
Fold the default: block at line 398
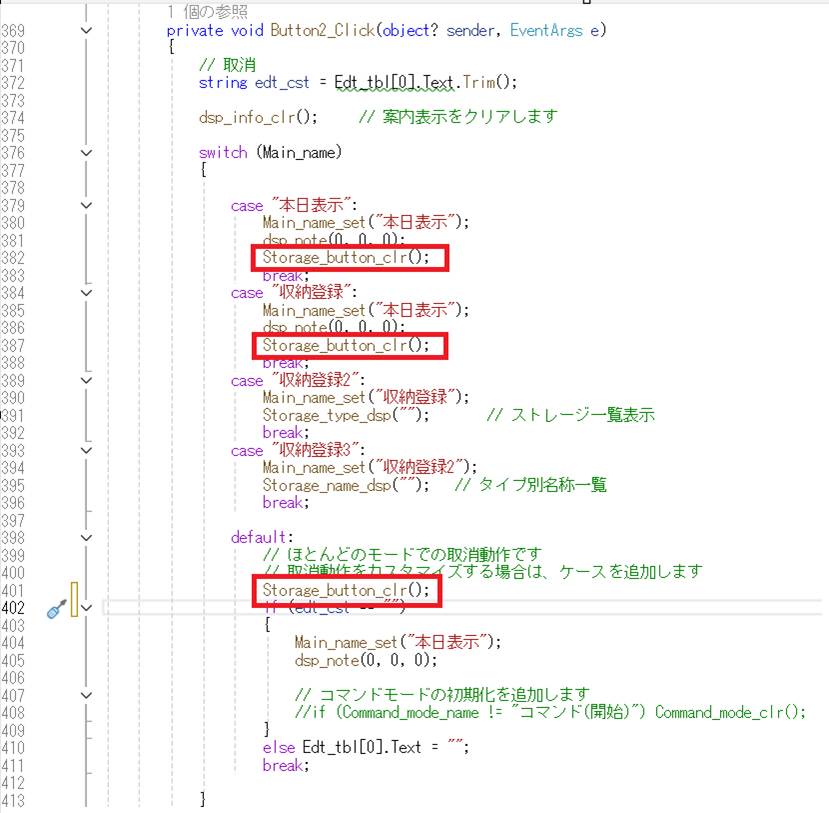[x=86, y=537]
